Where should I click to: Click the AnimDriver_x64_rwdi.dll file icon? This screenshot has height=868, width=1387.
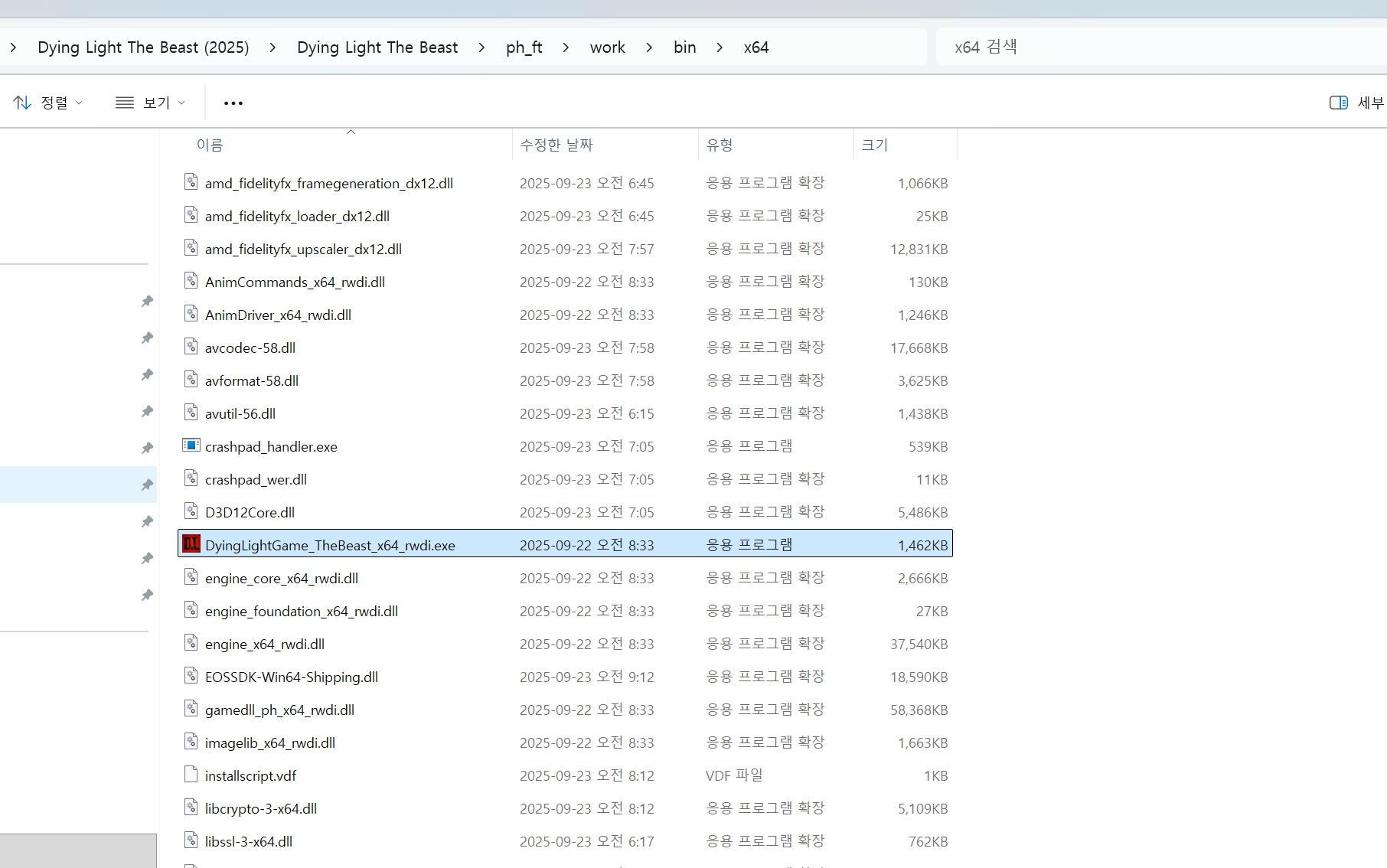191,314
